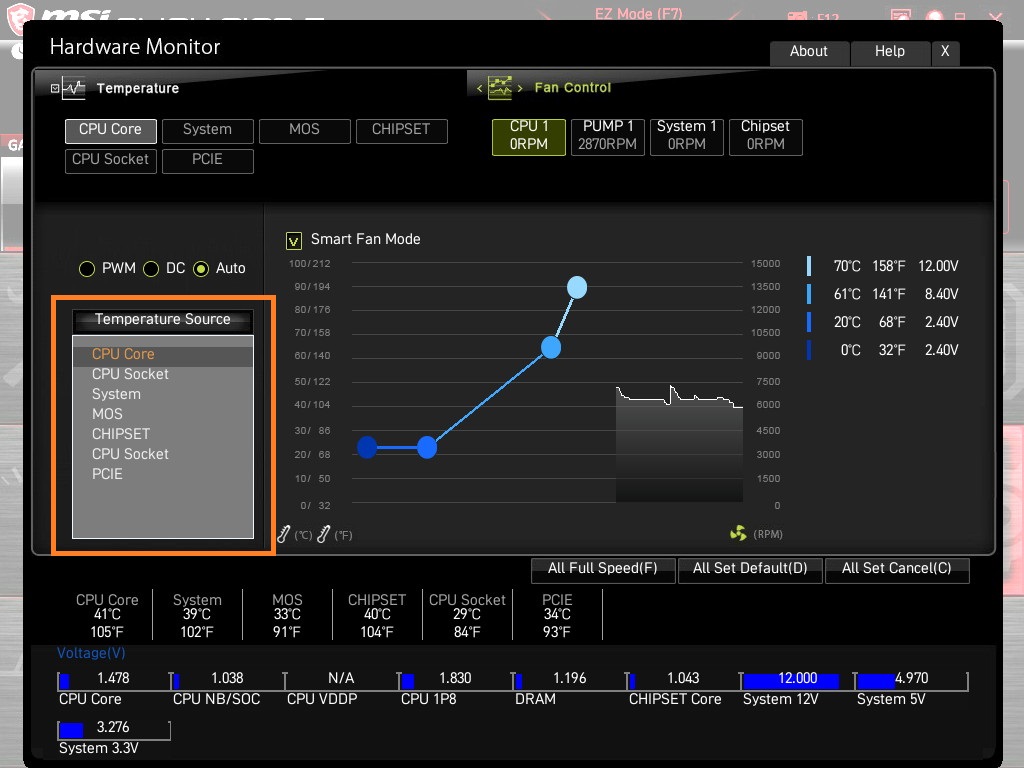Viewport: 1024px width, 768px height.
Task: Switch to PUMP 1 fan tab
Action: click(608, 136)
